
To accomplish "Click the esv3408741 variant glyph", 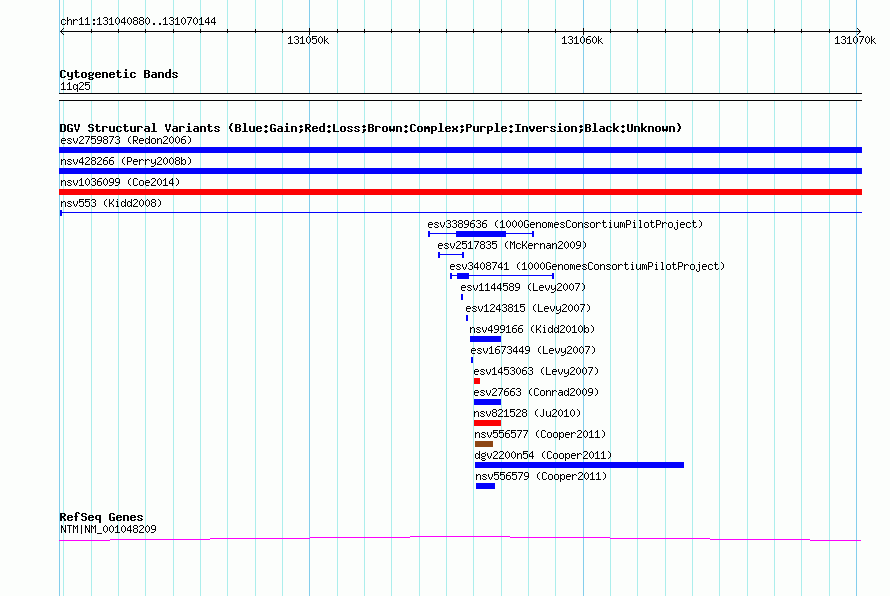I will (x=502, y=276).
